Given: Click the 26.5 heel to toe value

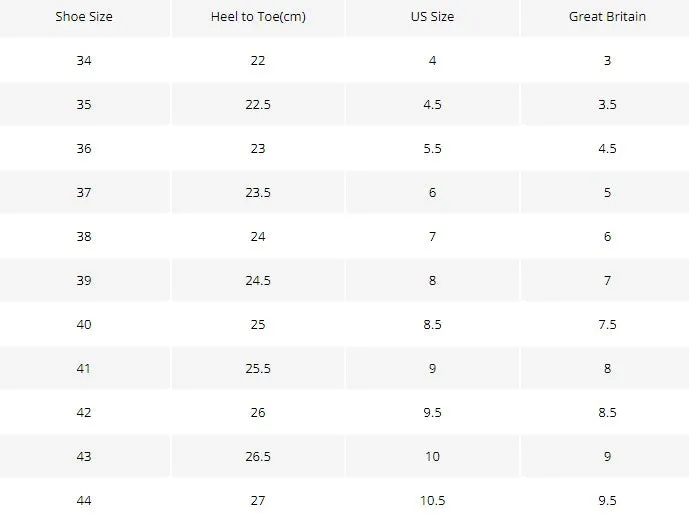Looking at the screenshot, I should click(258, 456).
